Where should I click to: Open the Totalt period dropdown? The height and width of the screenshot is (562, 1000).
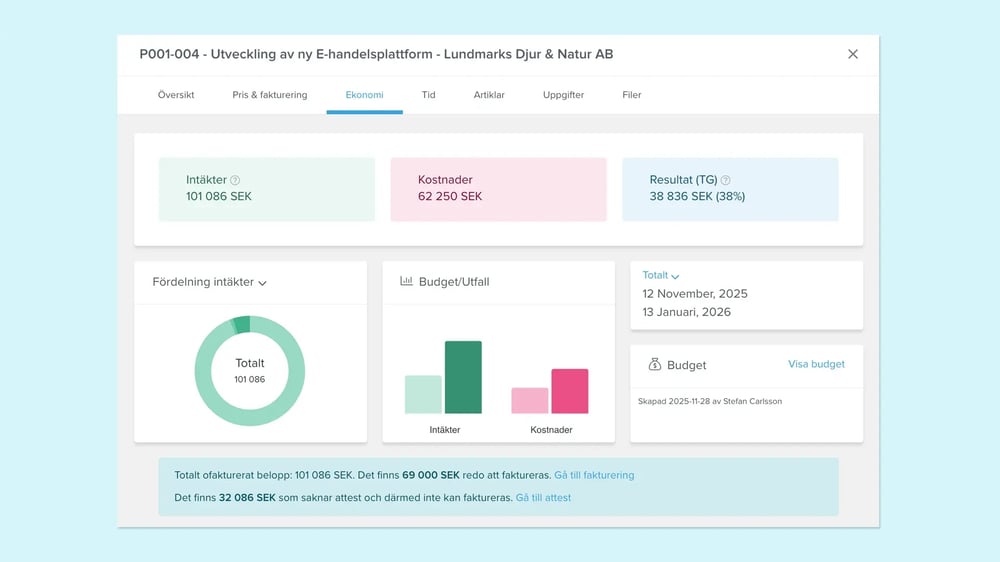[661, 275]
